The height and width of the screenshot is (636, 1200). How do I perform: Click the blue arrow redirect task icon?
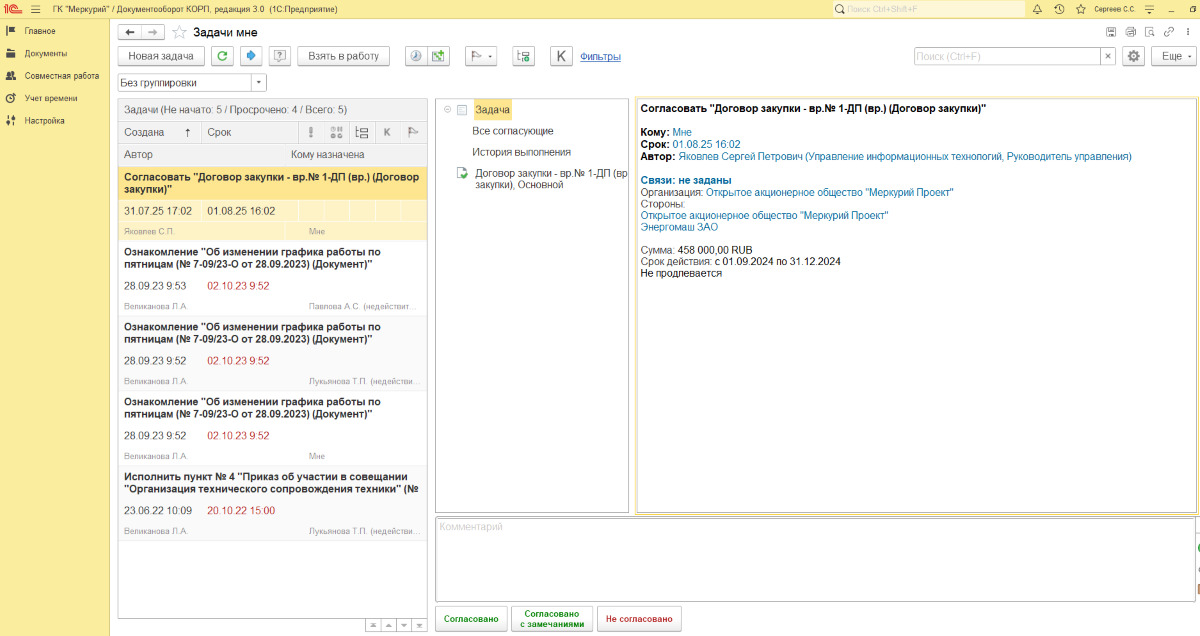pos(252,57)
